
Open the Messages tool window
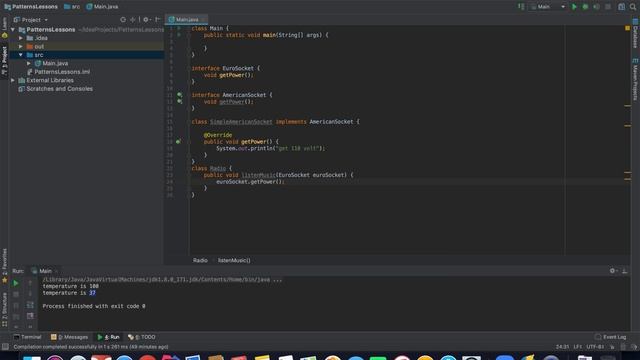[69, 337]
